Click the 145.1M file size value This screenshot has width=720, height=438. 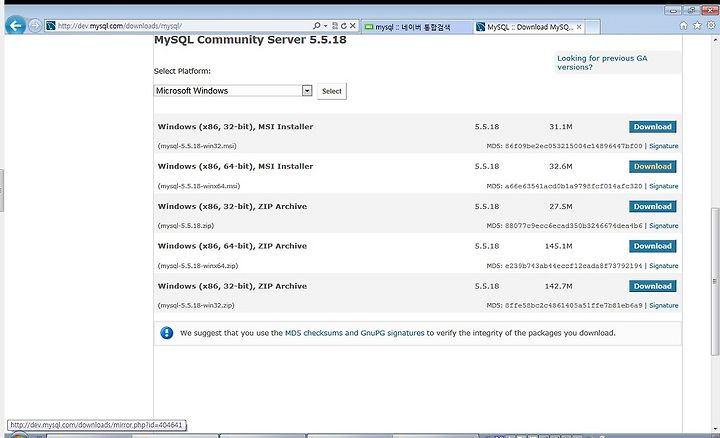point(558,246)
